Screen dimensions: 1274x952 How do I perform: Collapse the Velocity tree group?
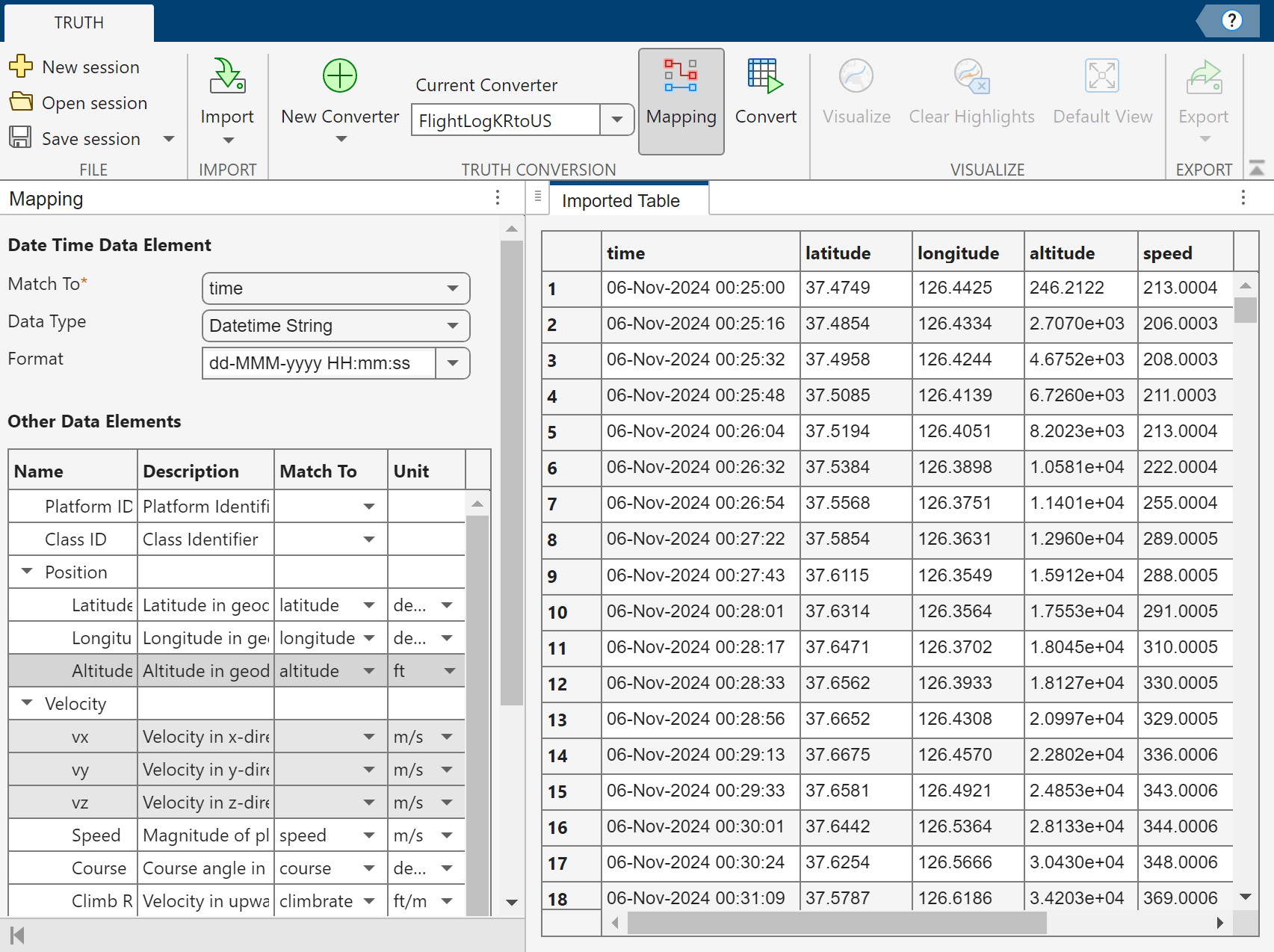point(28,703)
